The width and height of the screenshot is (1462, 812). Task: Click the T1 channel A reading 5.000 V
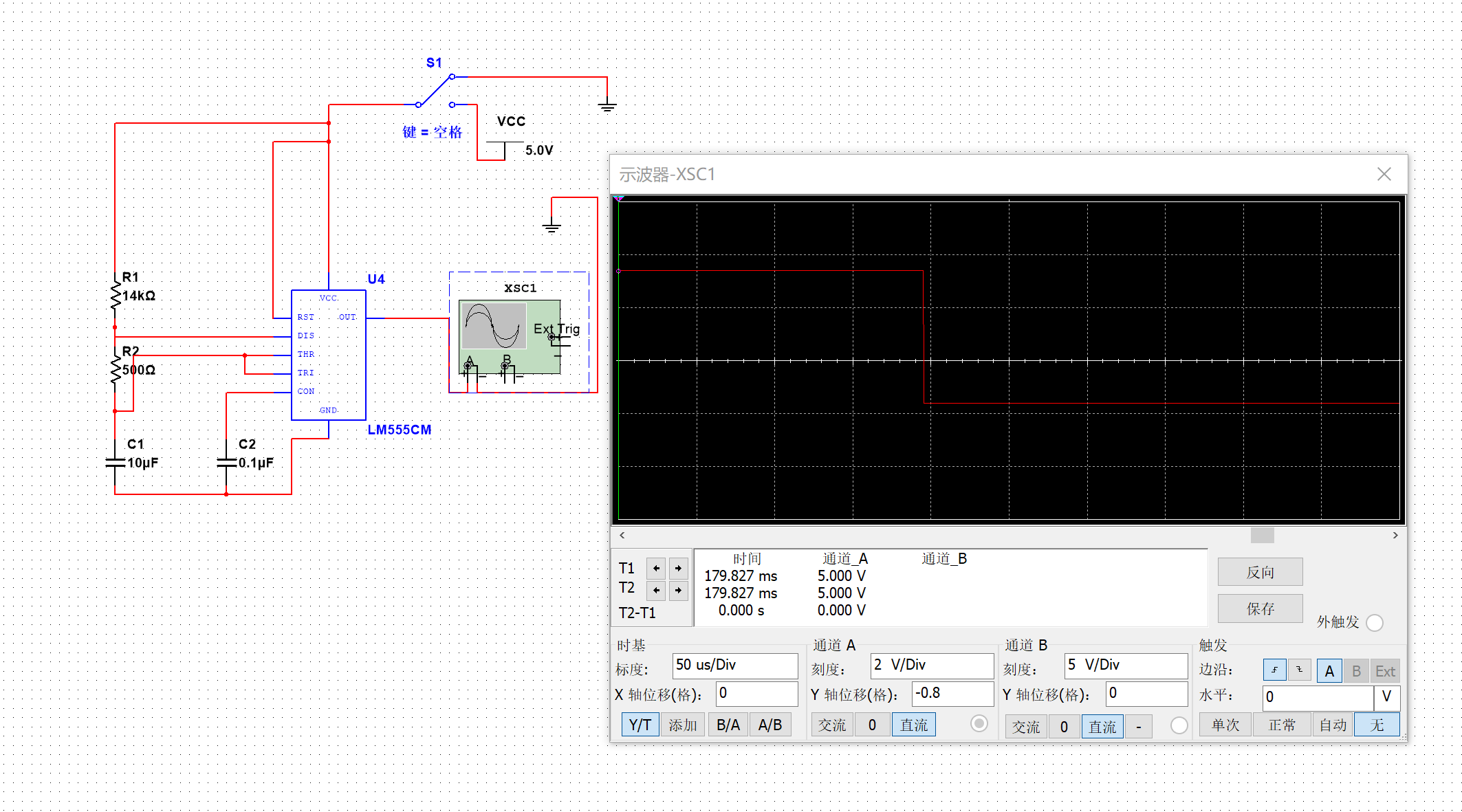[x=841, y=576]
